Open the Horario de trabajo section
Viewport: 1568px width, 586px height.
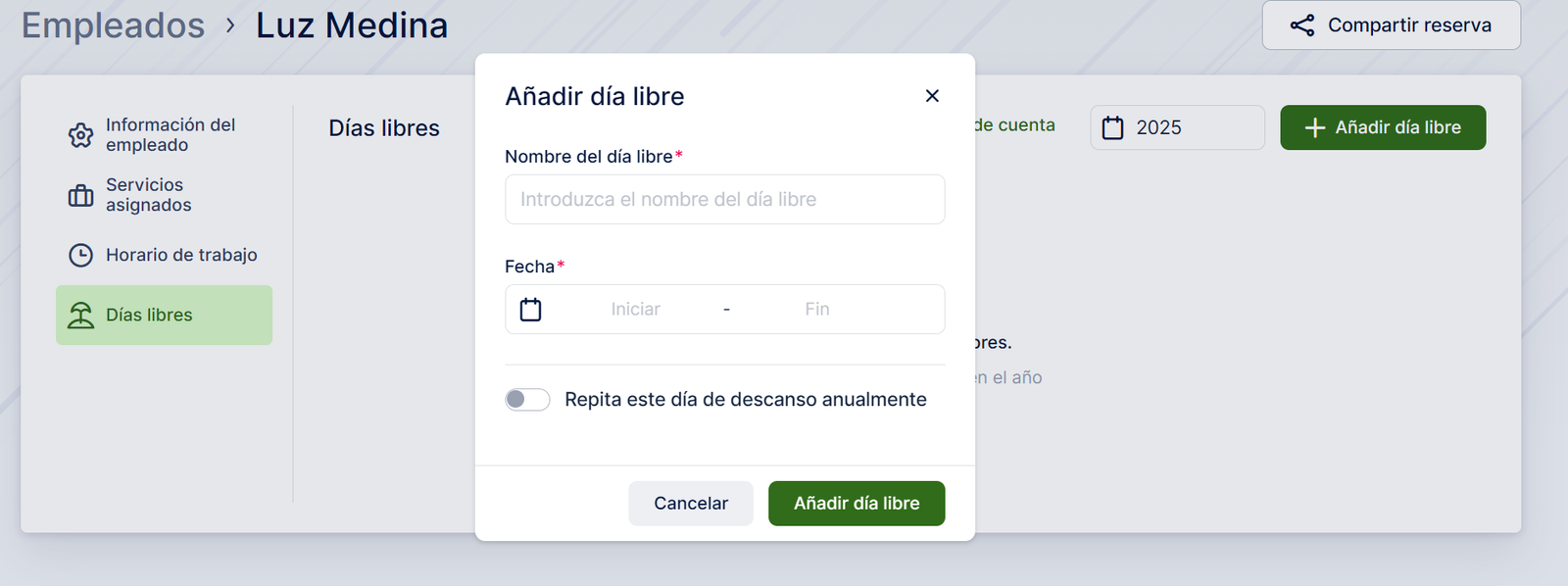(181, 256)
